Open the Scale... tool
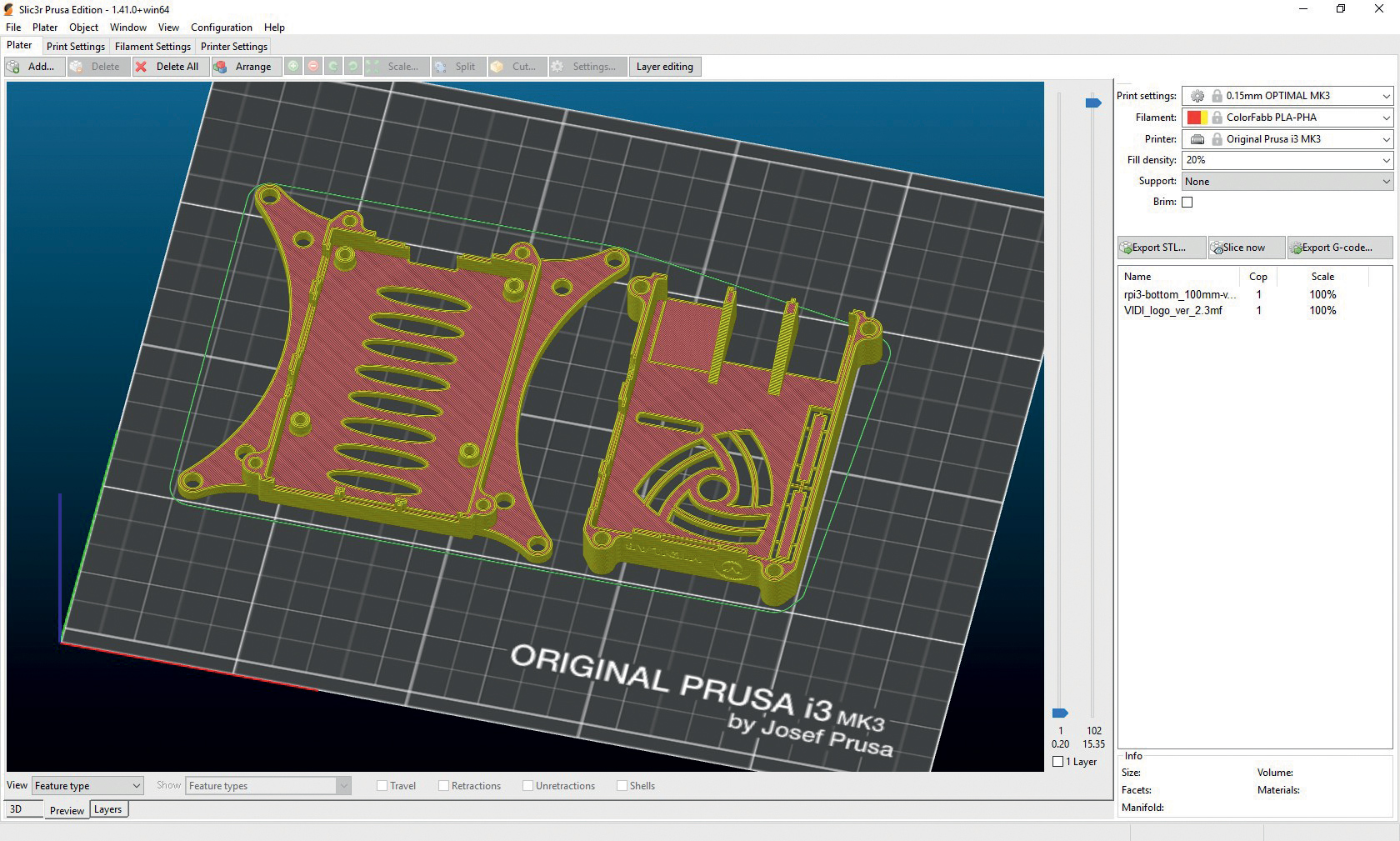 click(397, 67)
